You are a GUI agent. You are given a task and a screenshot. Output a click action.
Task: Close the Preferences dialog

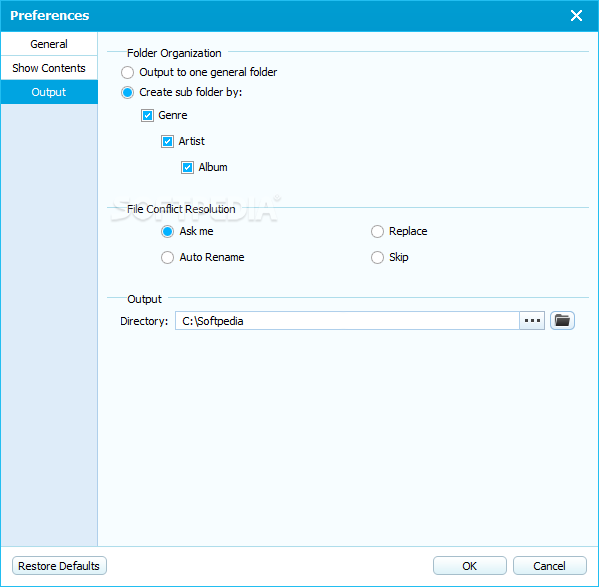point(576,16)
